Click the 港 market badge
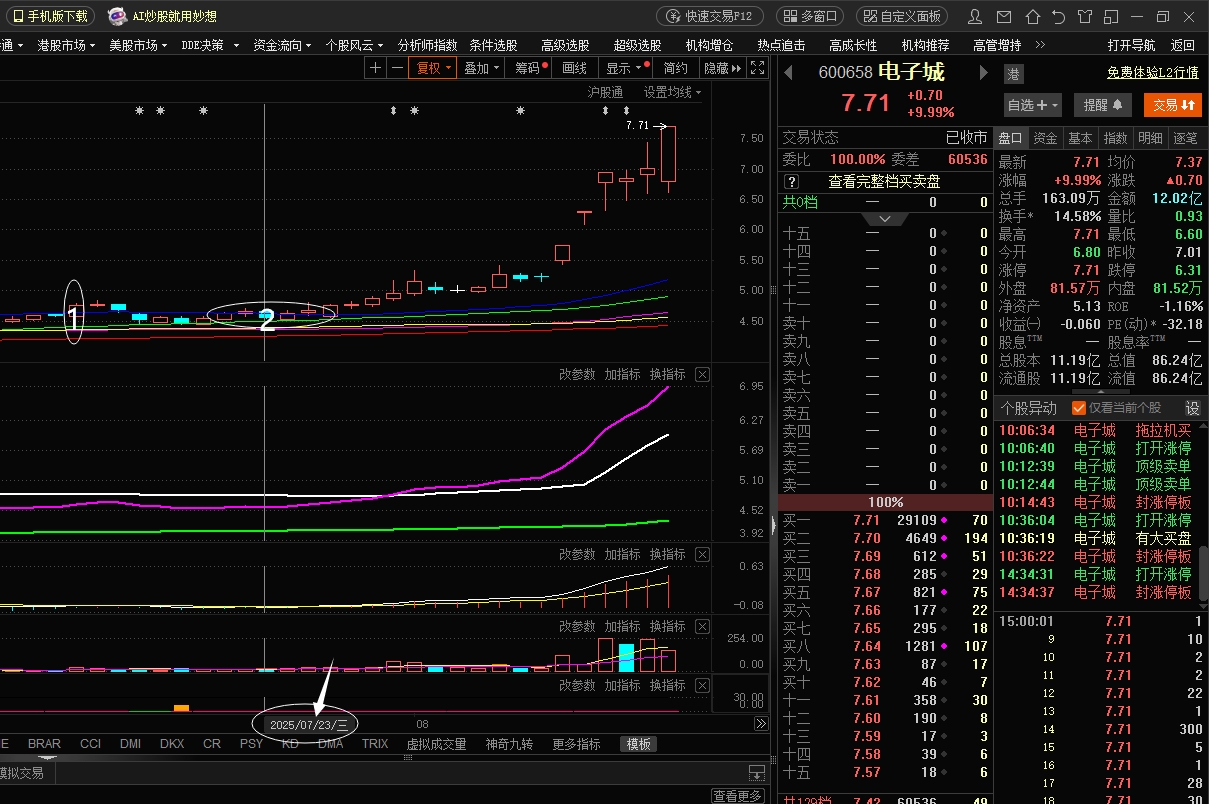1209x804 pixels. point(1013,73)
